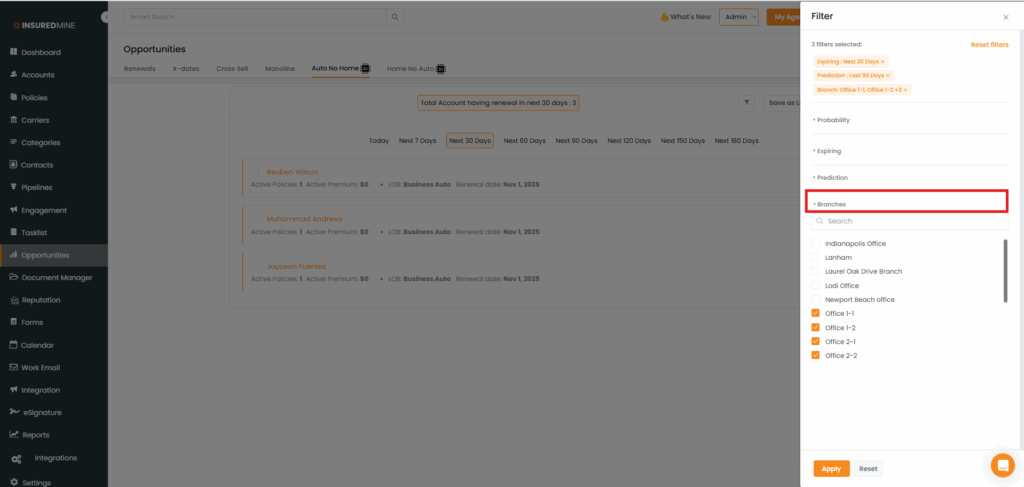Remove the Expiring Next 30 Days filter chip

pos(882,62)
